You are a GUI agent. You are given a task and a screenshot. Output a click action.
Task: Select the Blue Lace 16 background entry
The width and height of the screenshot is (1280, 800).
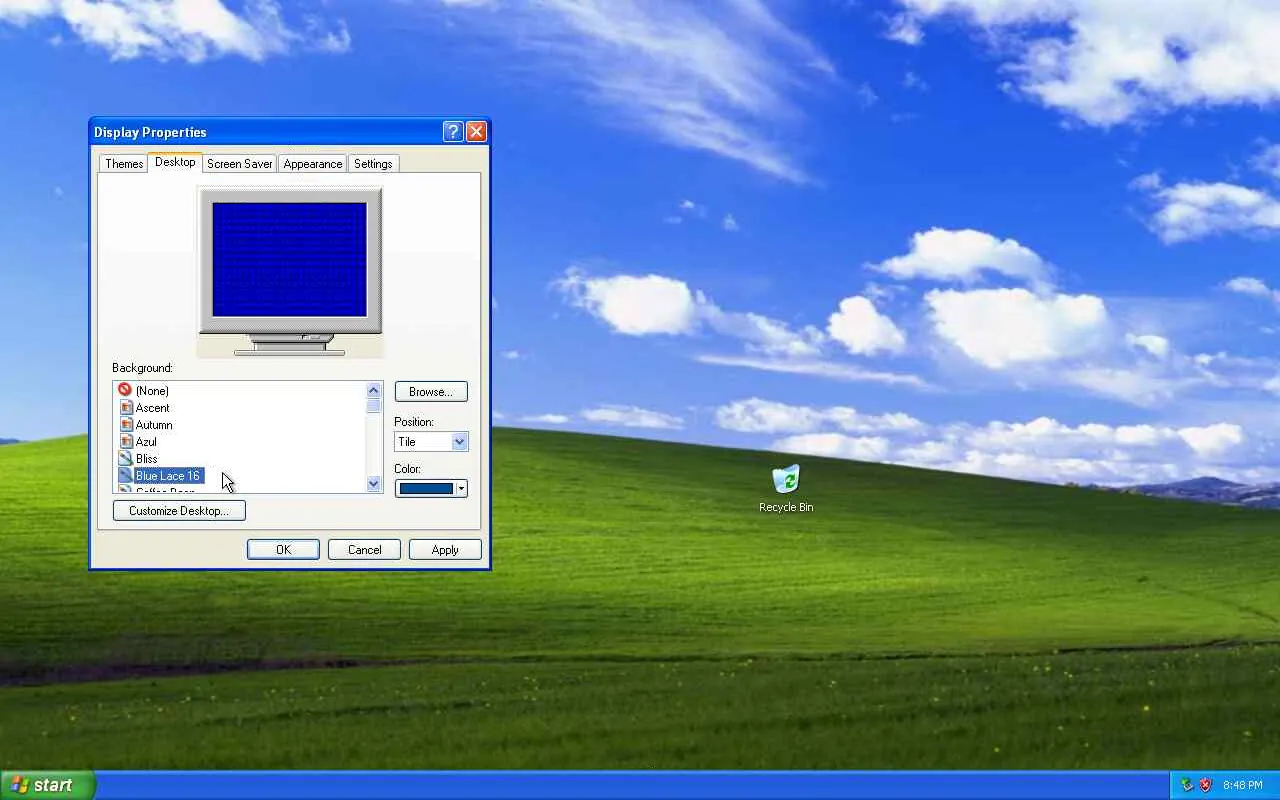[x=168, y=476]
